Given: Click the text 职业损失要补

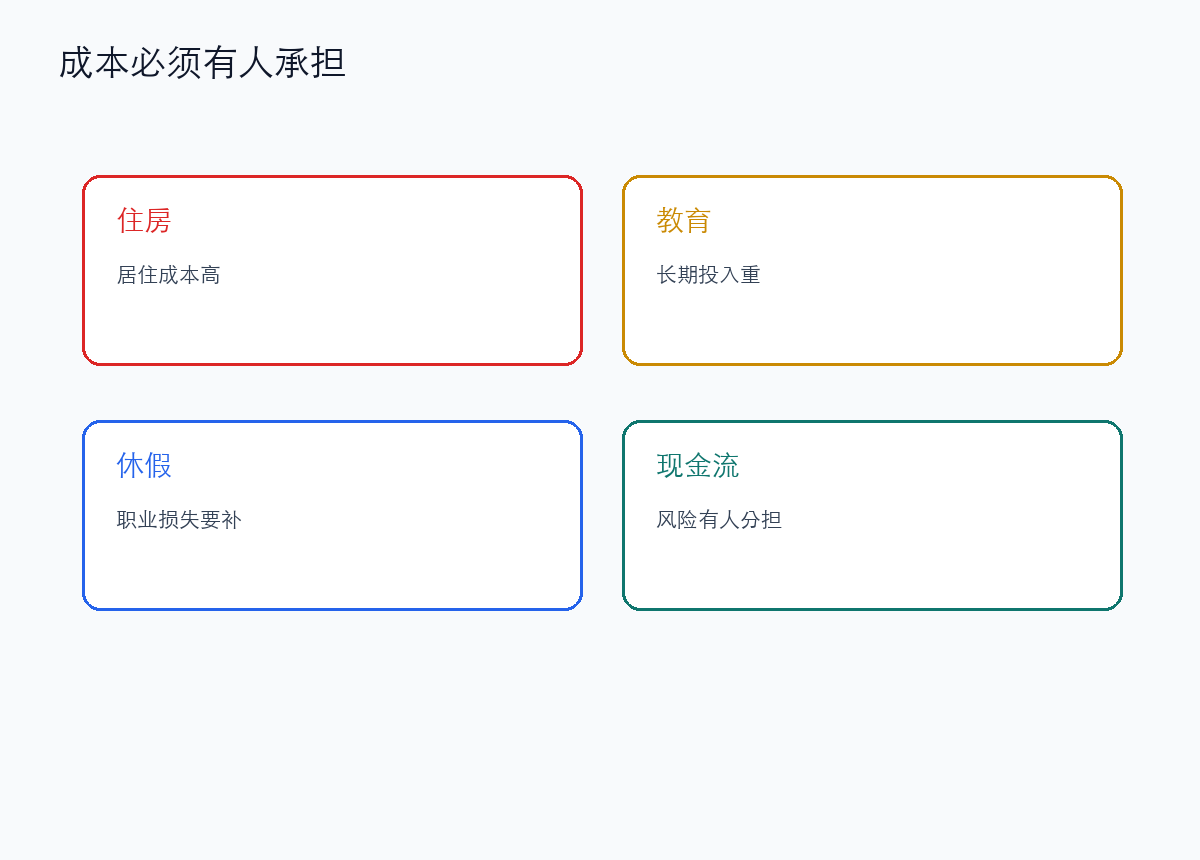Looking at the screenshot, I should pyautogui.click(x=179, y=520).
